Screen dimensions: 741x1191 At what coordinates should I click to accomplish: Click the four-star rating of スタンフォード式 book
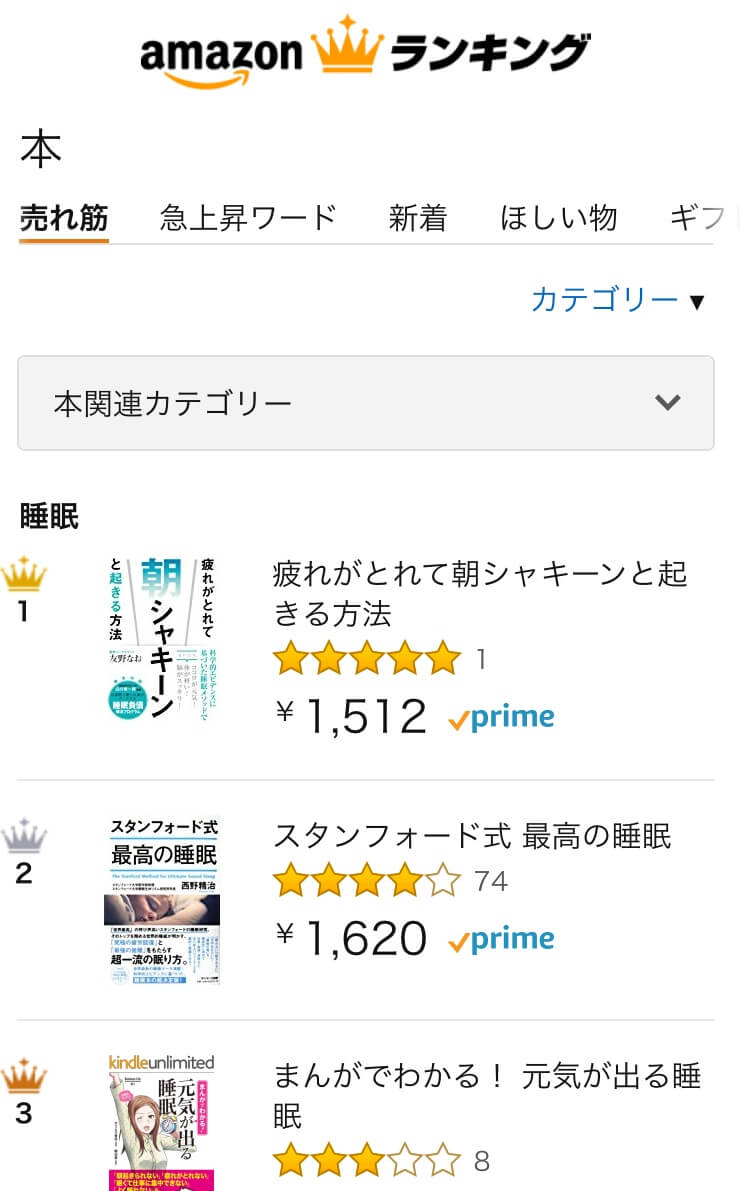click(366, 881)
